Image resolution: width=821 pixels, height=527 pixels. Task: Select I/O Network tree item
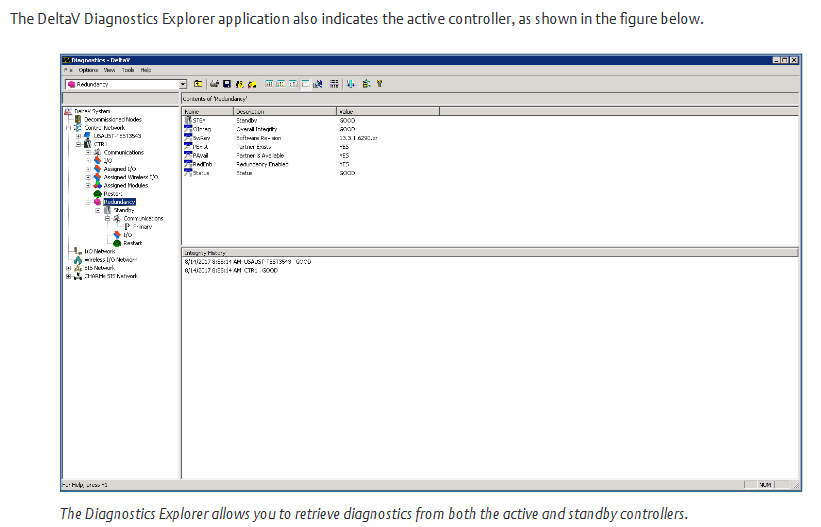(x=100, y=251)
